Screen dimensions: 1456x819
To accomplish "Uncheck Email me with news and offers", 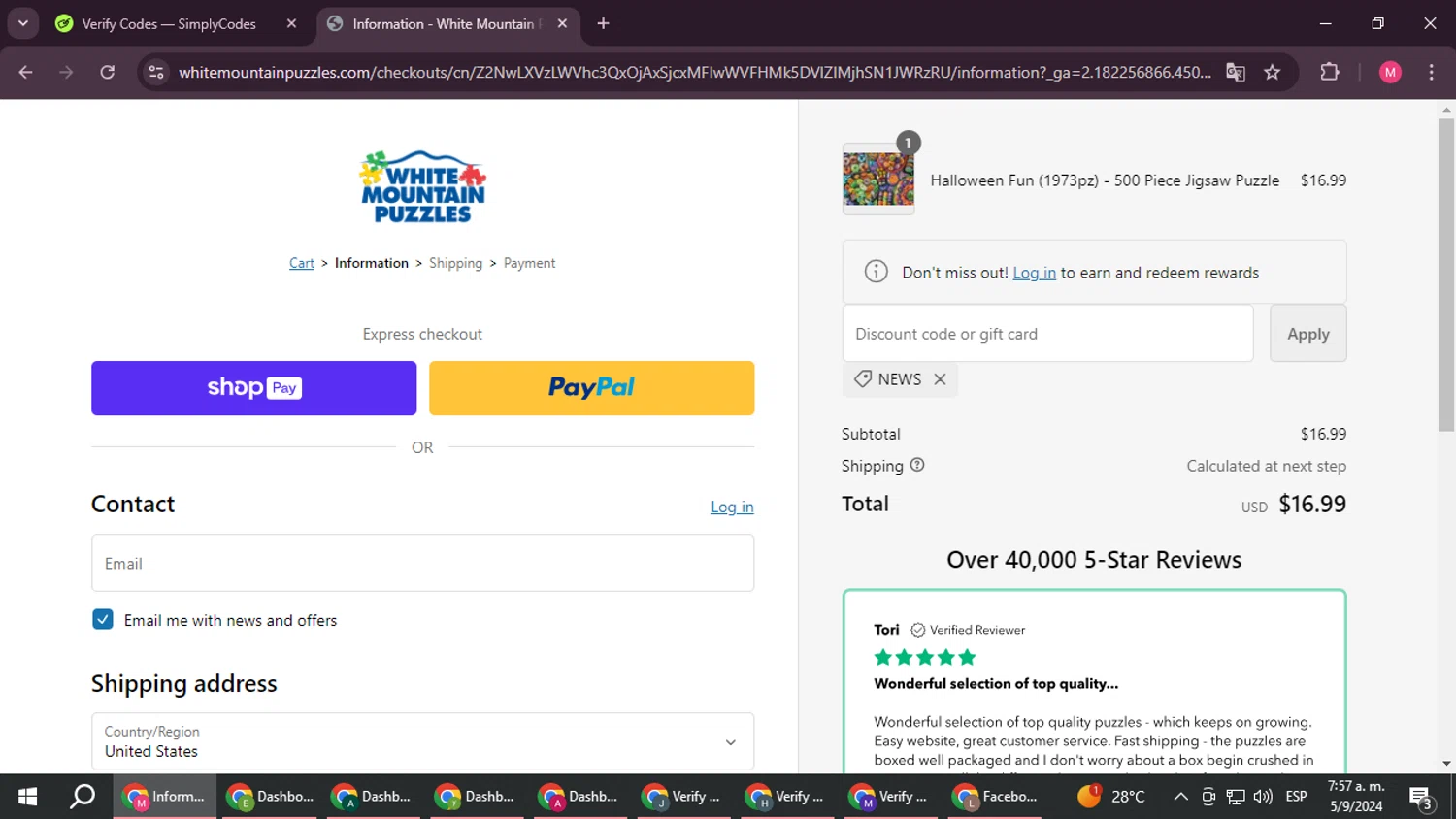I will pyautogui.click(x=103, y=619).
